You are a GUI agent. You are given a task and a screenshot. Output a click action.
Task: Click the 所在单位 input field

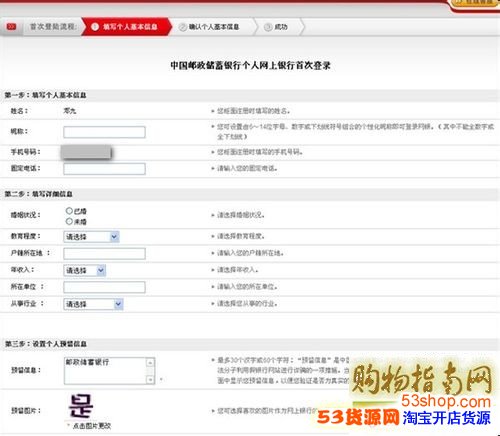point(104,287)
